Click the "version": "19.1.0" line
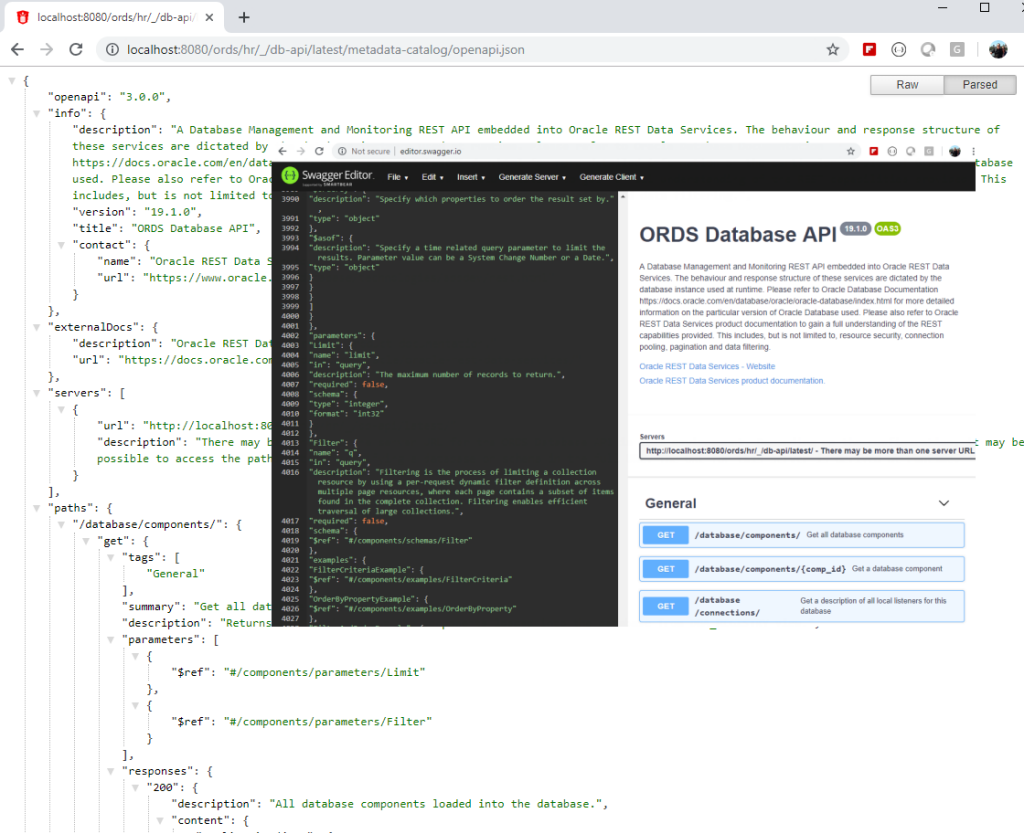 coord(137,212)
